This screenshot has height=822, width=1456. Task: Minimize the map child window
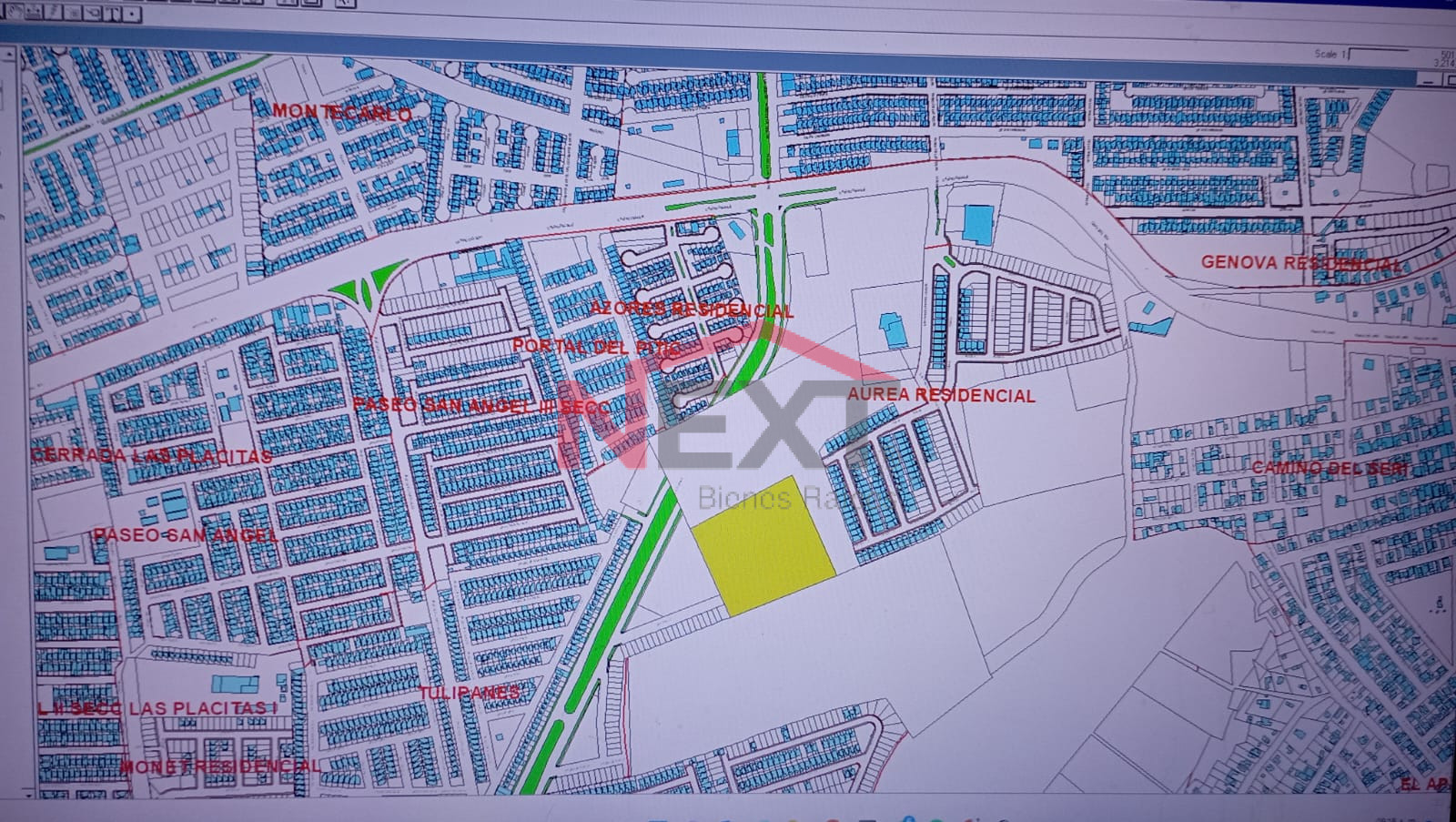[x=1429, y=80]
